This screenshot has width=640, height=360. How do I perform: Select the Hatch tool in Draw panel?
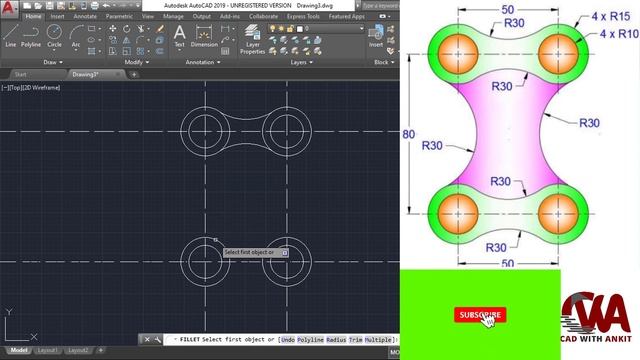tap(91, 51)
